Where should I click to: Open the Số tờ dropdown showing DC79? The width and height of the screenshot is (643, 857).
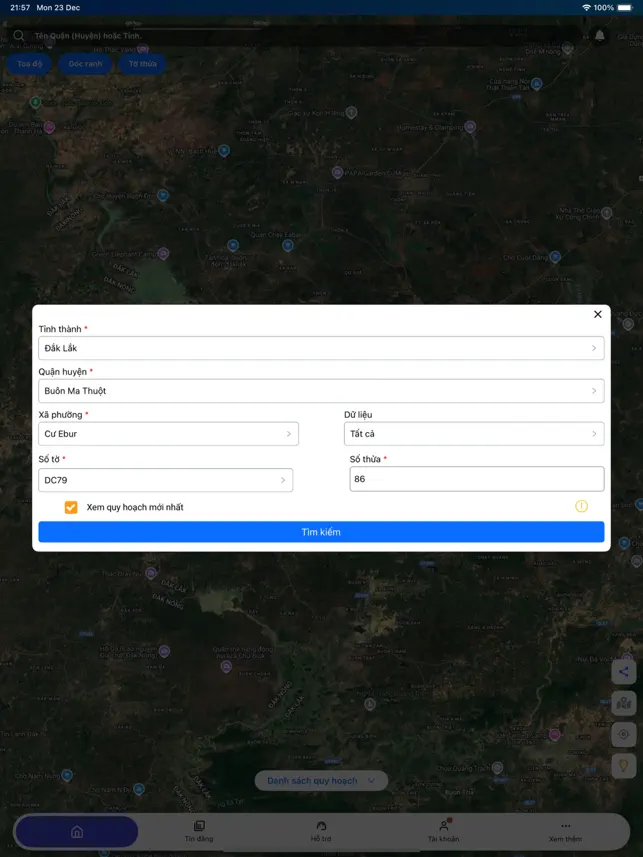click(166, 480)
